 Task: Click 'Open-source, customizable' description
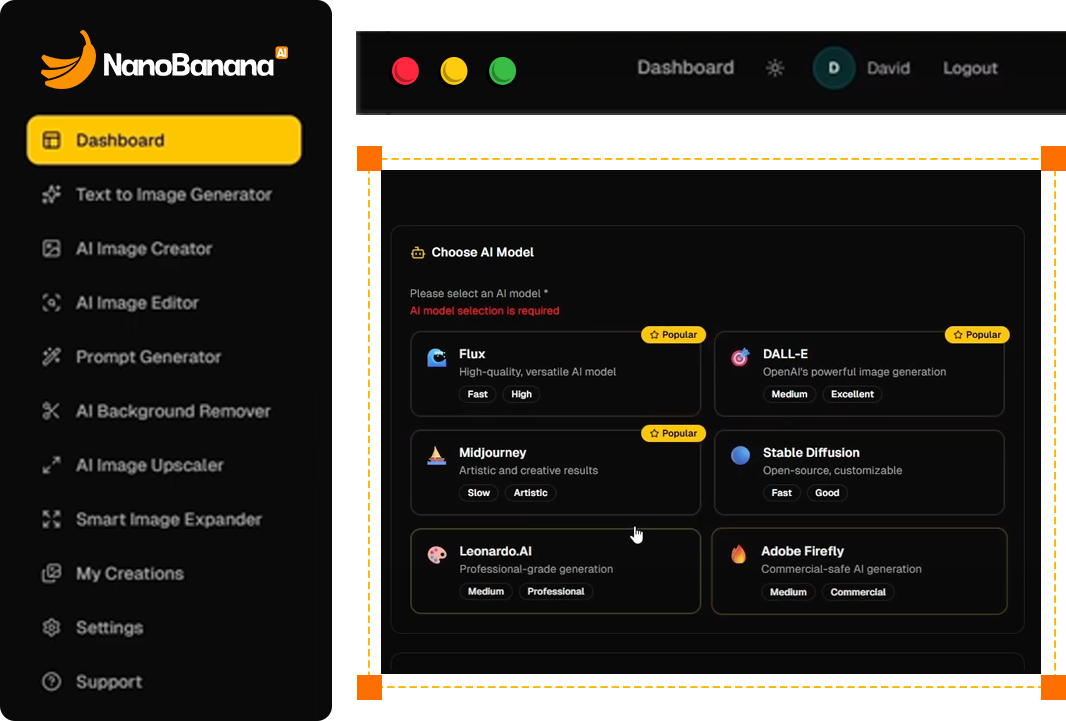pos(832,470)
